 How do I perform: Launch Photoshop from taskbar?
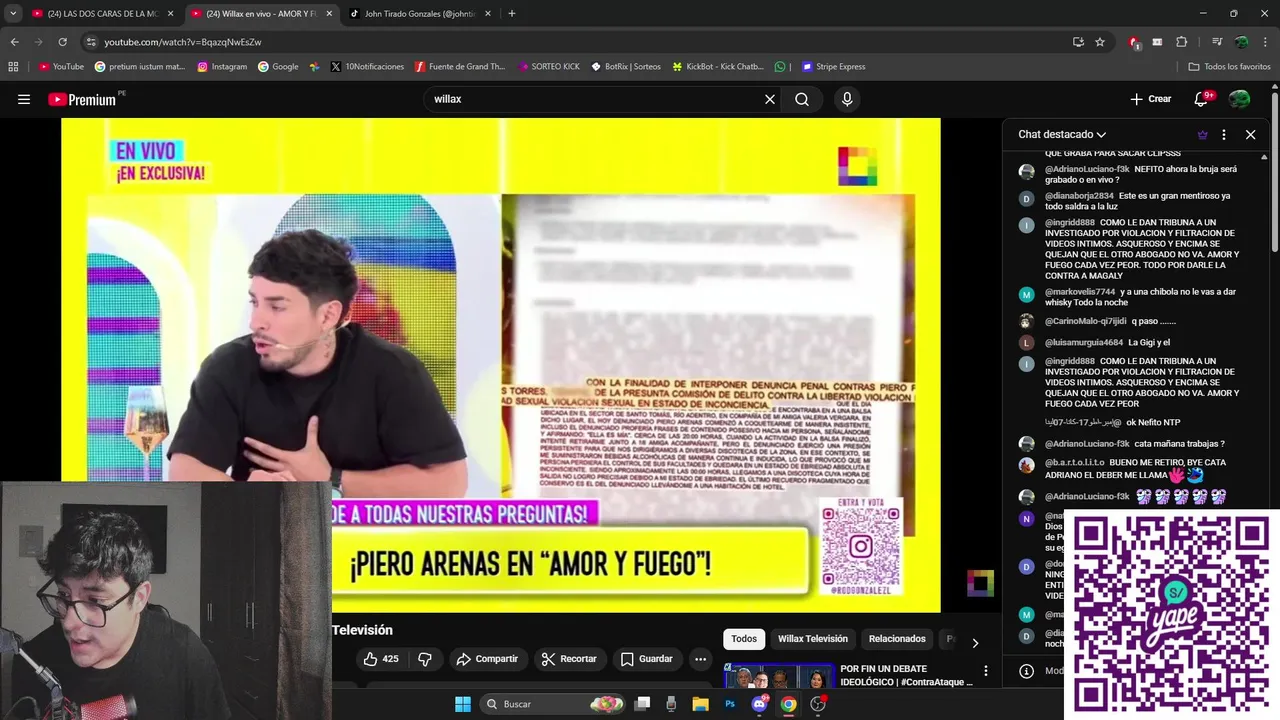[x=730, y=704]
